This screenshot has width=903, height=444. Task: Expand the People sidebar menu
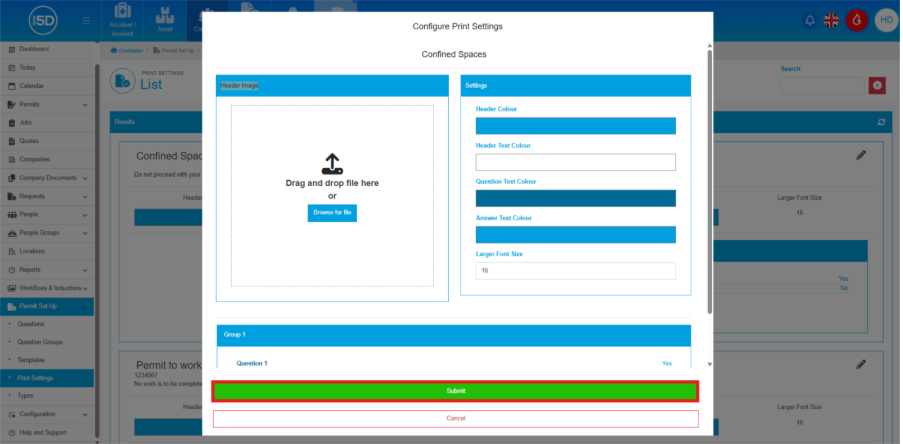click(47, 214)
